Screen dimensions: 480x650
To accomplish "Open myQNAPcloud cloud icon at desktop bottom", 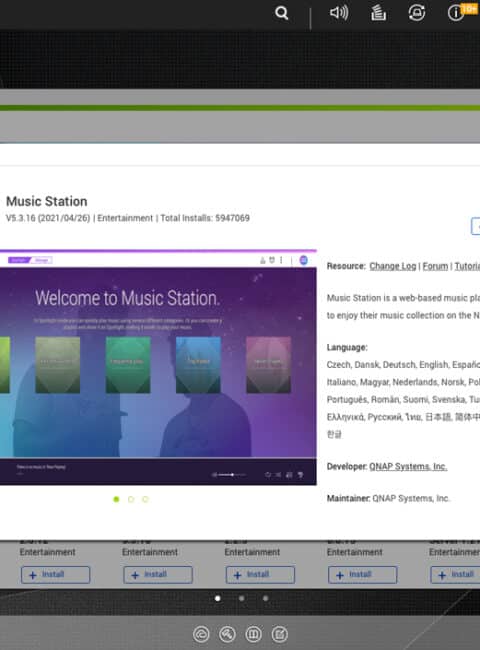I will click(x=201, y=634).
